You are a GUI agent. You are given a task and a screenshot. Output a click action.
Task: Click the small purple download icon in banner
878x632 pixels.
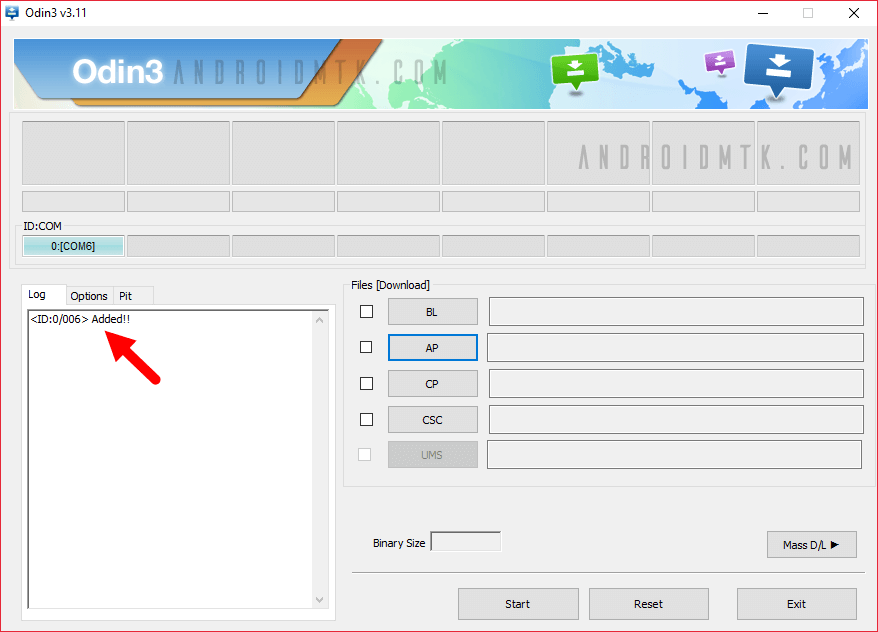pyautogui.click(x=719, y=62)
